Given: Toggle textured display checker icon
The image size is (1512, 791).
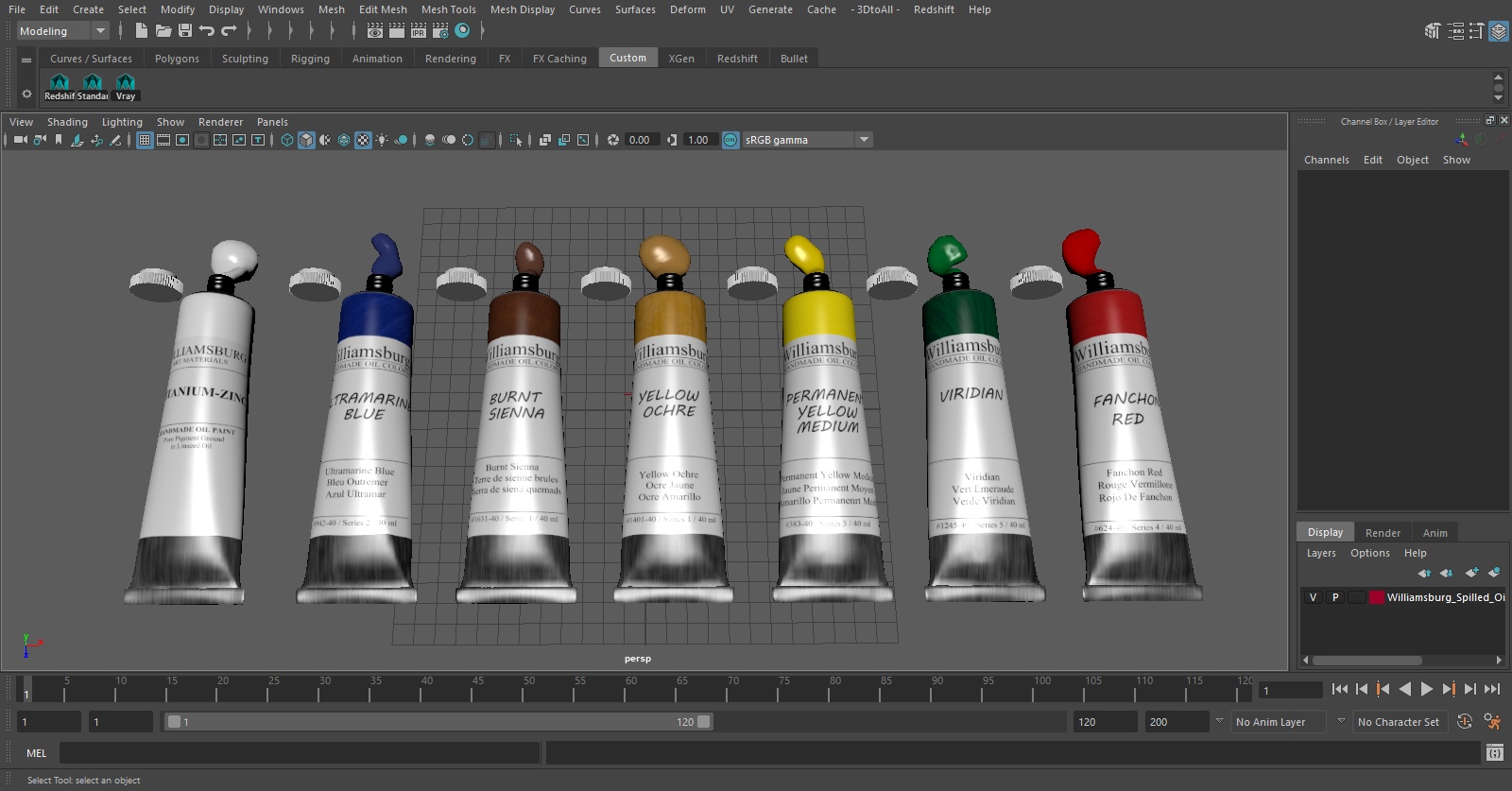Looking at the screenshot, I should click(x=363, y=140).
